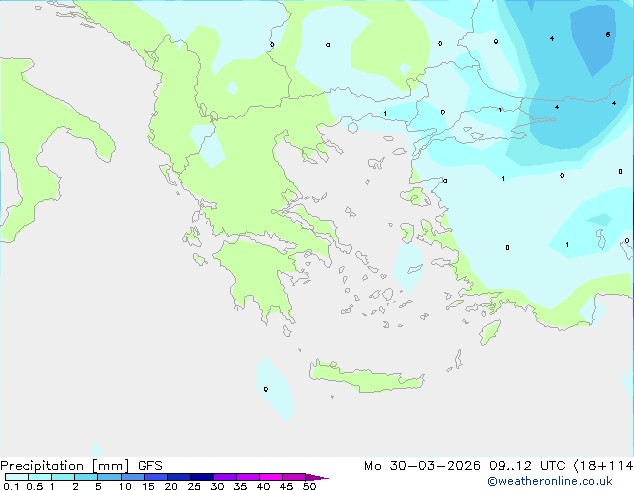Select legend swatch between 0.1 and 0.5
This screenshot has height=490, width=634.
coord(17,477)
